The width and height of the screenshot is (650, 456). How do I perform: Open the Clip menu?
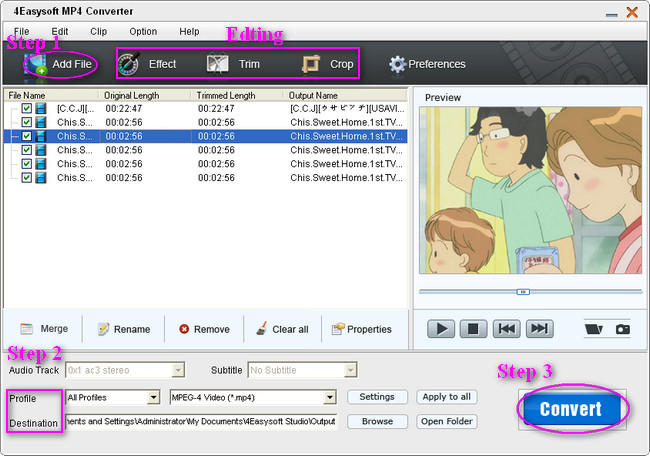coord(99,32)
